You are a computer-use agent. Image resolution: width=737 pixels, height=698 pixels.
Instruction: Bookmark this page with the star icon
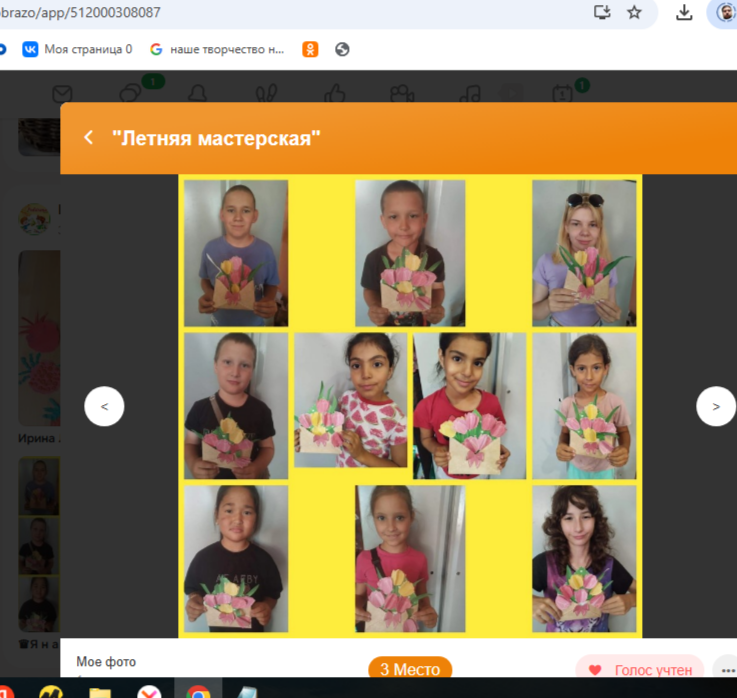click(x=634, y=13)
